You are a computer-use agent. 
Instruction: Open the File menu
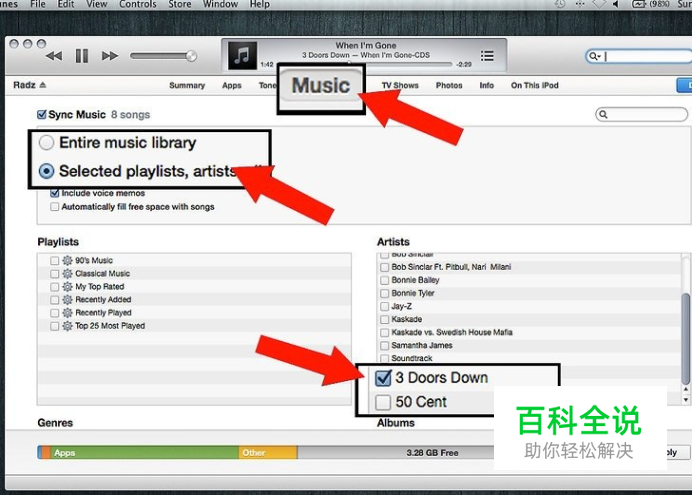pyautogui.click(x=38, y=4)
